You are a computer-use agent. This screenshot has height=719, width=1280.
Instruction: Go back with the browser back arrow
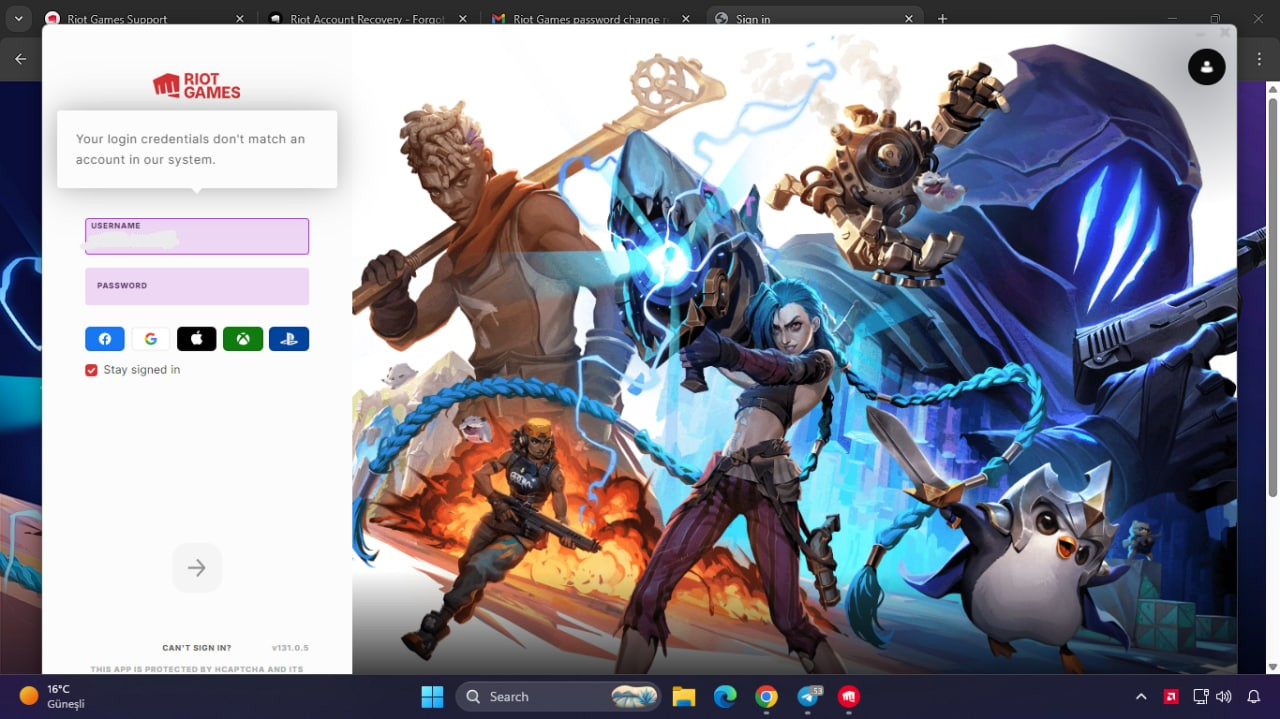pos(21,59)
